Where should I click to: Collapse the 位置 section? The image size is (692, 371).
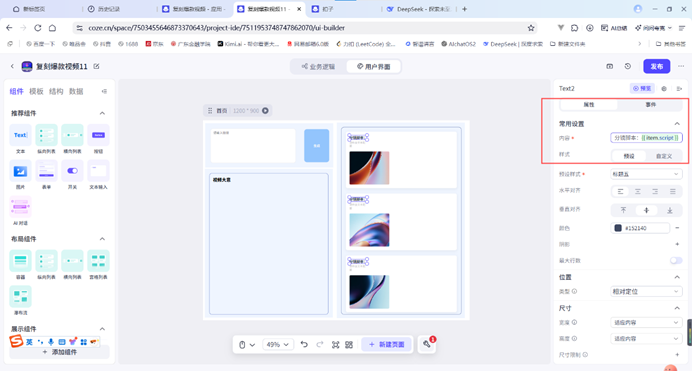tap(677, 277)
